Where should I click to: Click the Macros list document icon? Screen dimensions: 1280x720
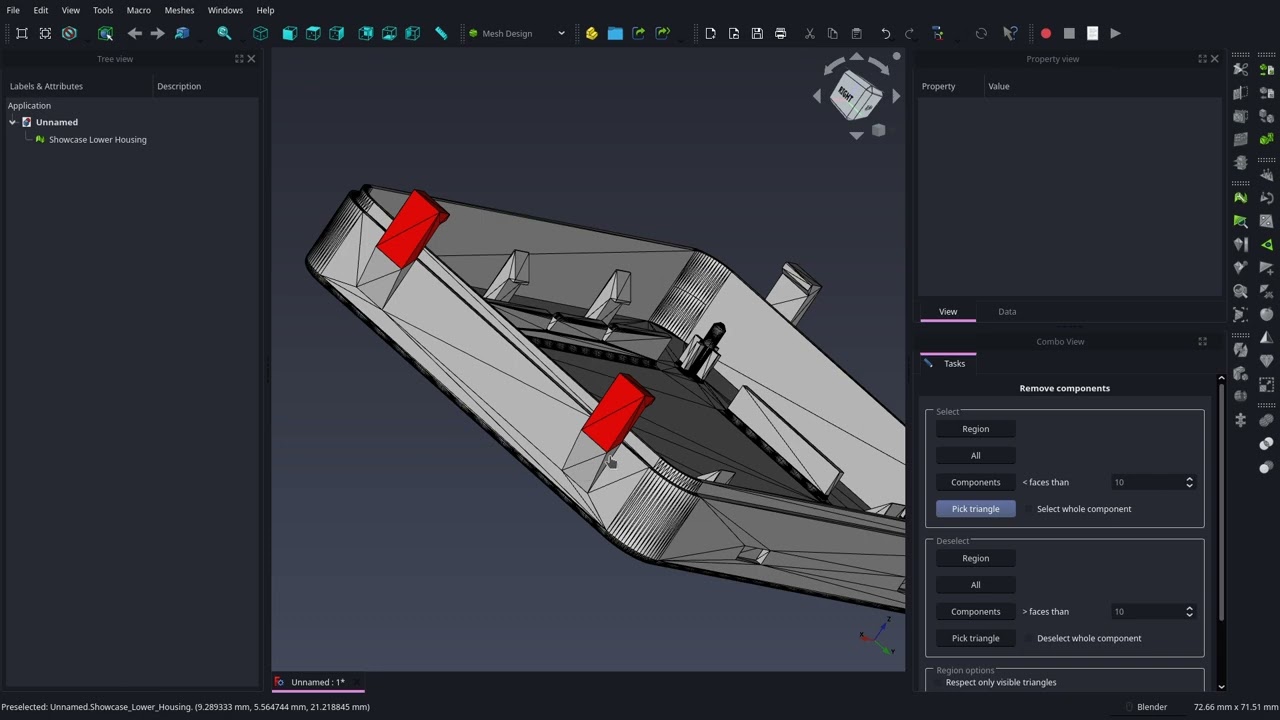(1092, 33)
